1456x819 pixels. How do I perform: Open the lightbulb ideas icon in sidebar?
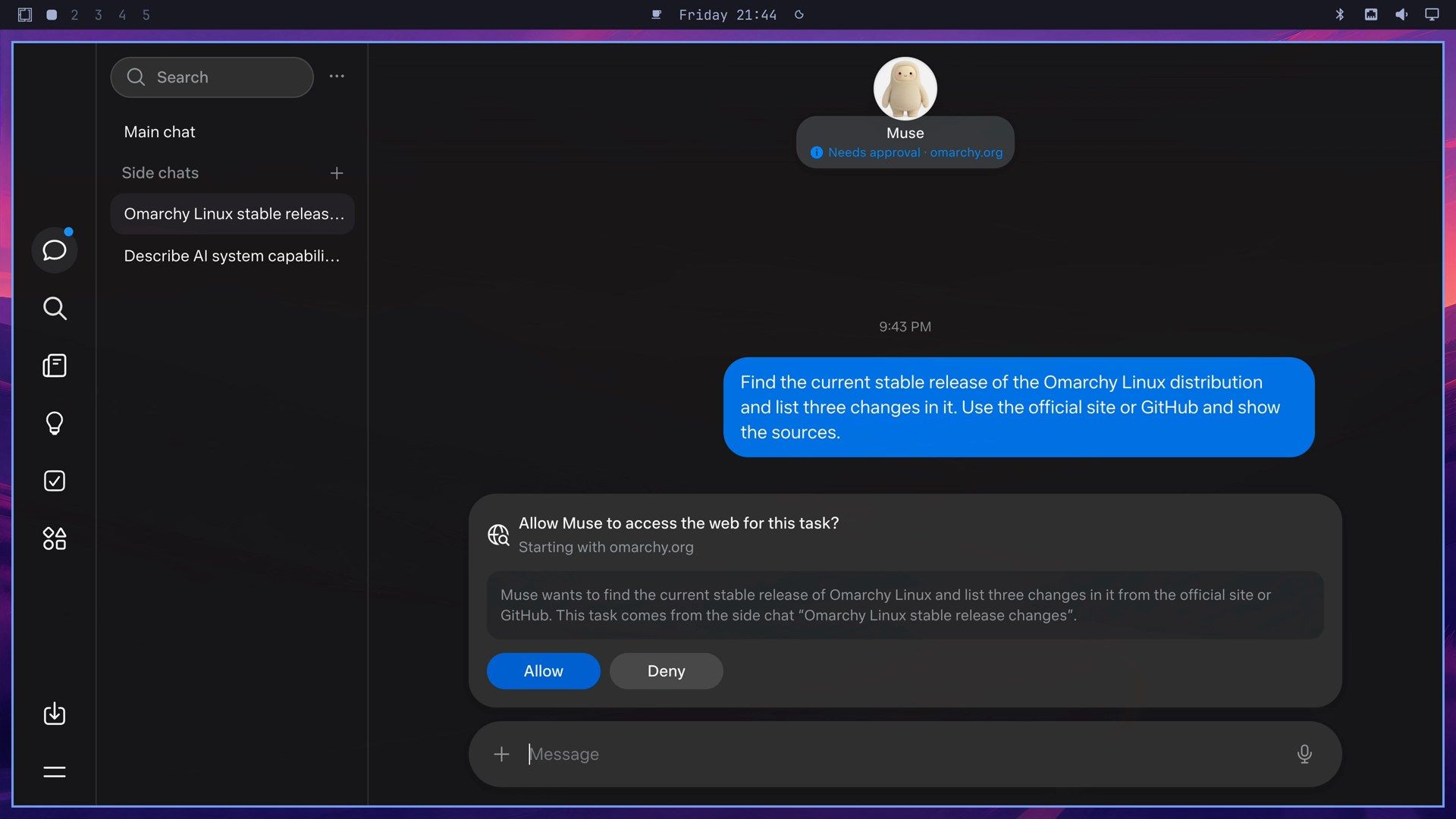tap(55, 423)
